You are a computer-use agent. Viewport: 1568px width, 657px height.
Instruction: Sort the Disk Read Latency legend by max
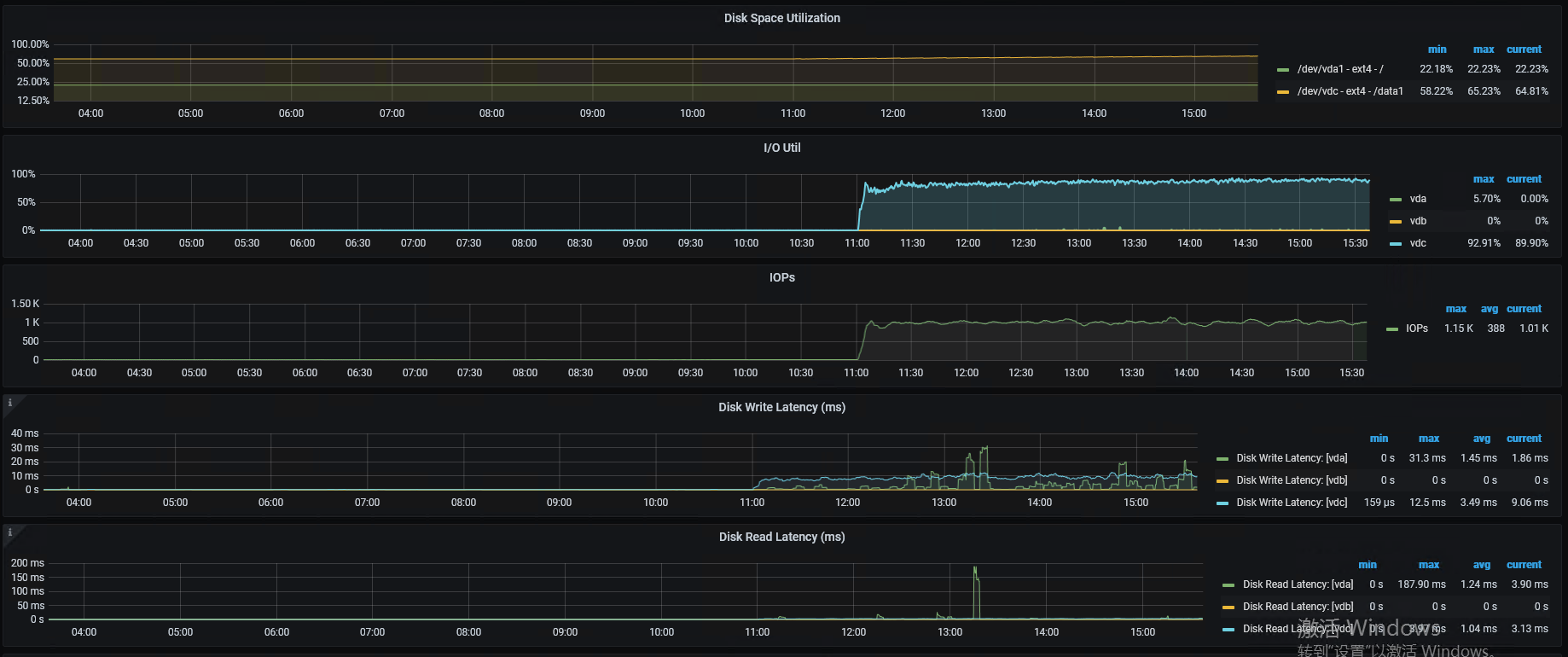(1428, 565)
